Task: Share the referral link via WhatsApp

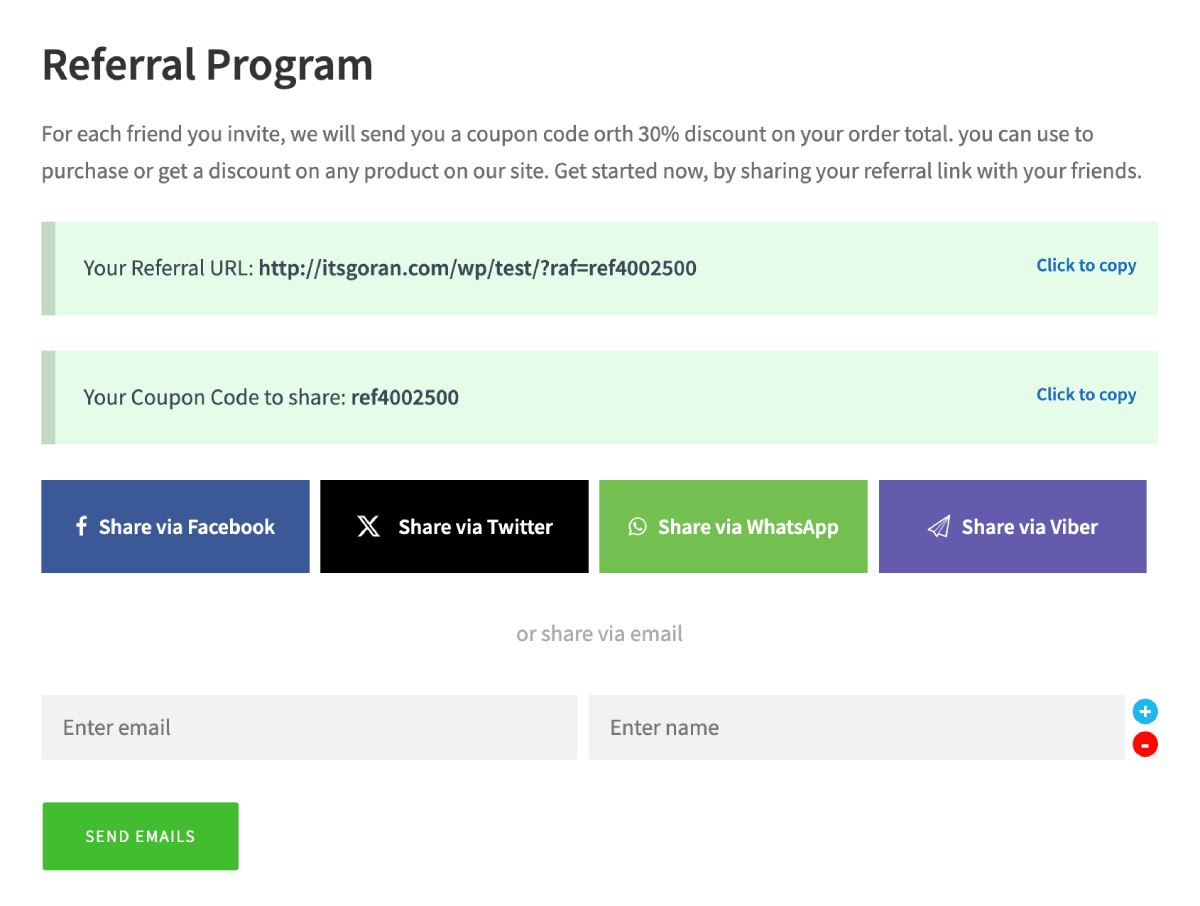Action: pyautogui.click(x=733, y=526)
